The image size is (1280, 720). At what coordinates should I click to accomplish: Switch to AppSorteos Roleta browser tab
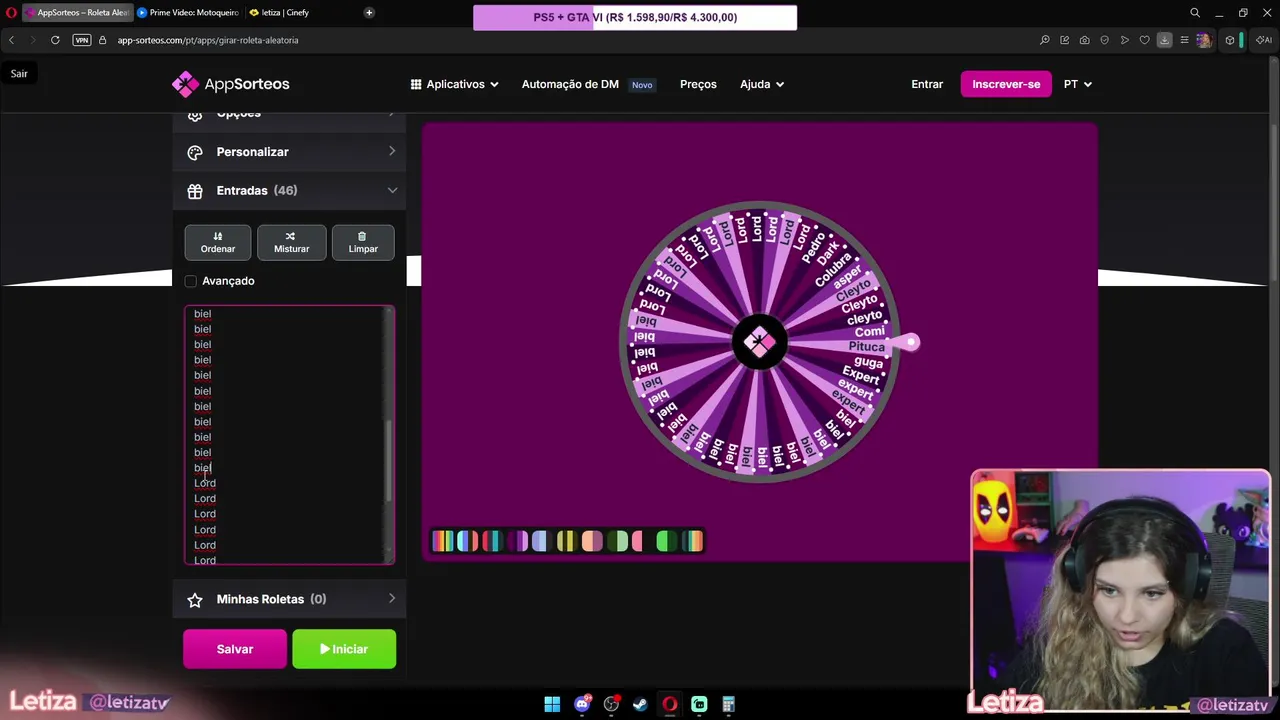[x=77, y=13]
